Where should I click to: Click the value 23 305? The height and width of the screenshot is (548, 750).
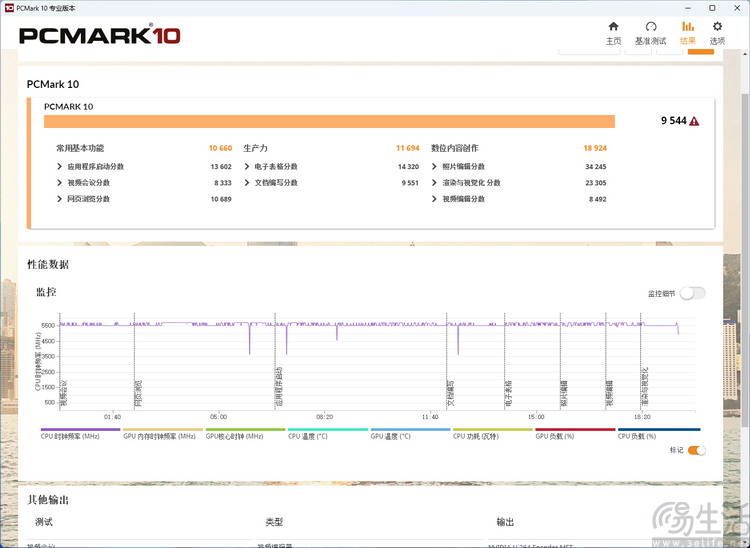(596, 183)
